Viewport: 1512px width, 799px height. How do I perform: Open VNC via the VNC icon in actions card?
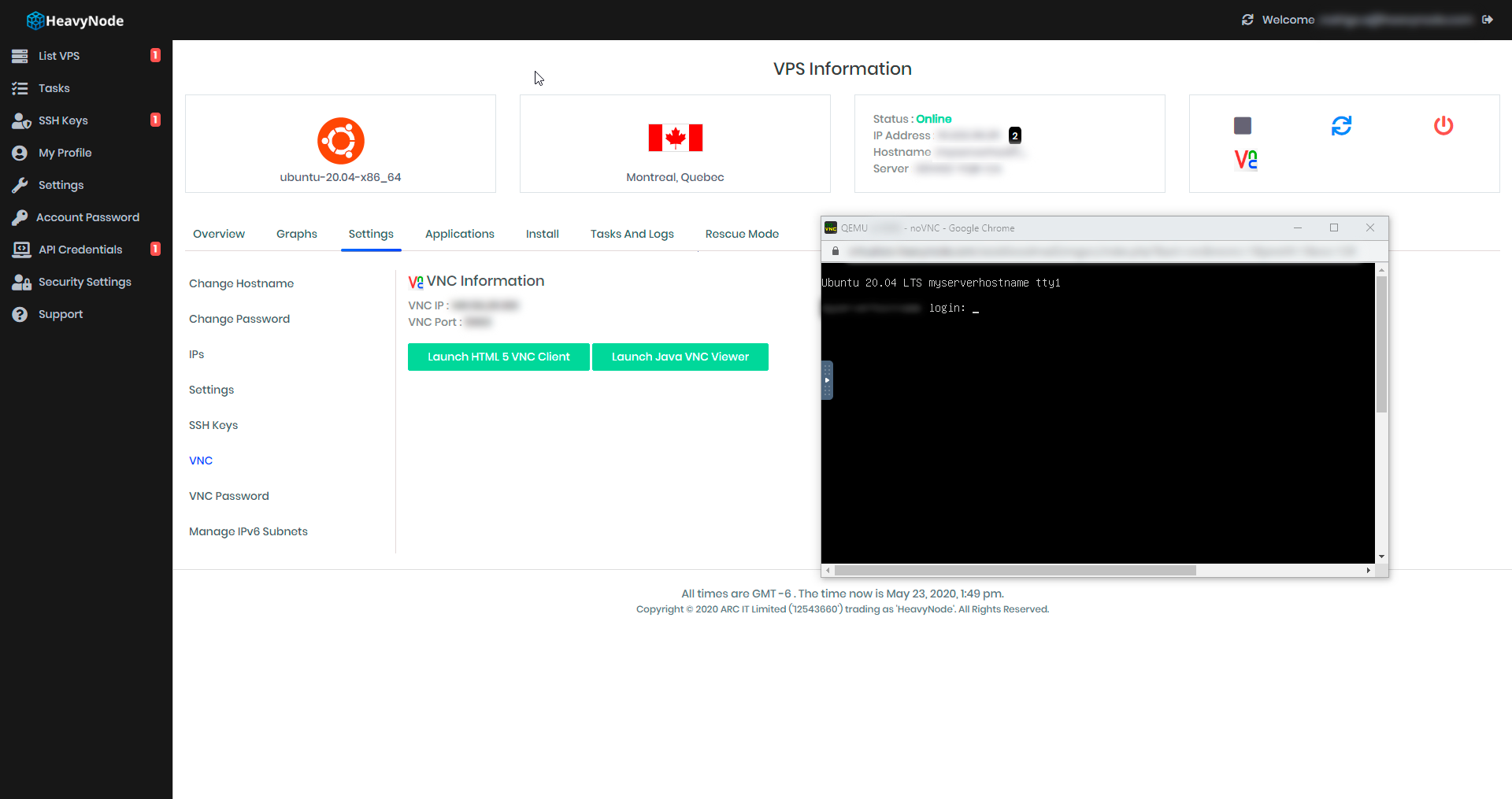1246,160
